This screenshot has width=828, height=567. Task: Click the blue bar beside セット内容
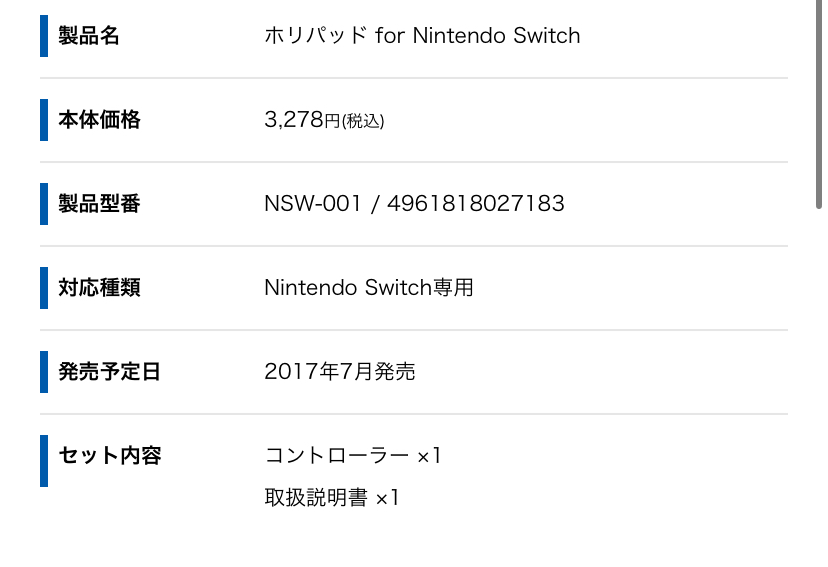coord(44,461)
